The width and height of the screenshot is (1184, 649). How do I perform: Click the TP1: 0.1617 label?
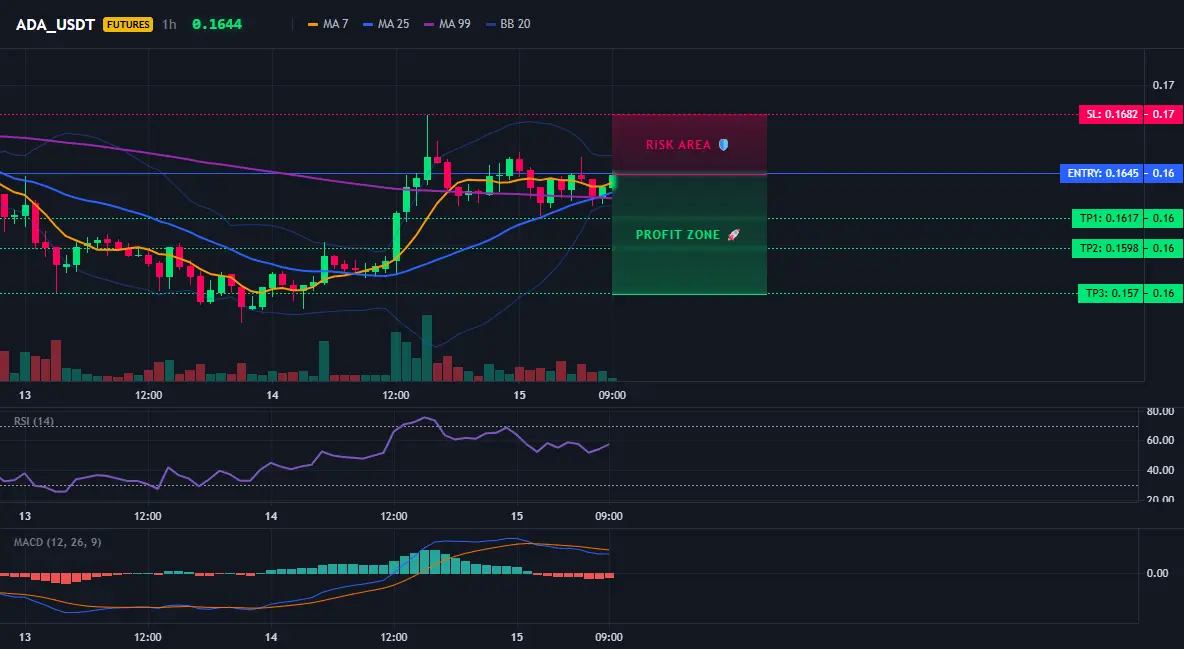1108,218
